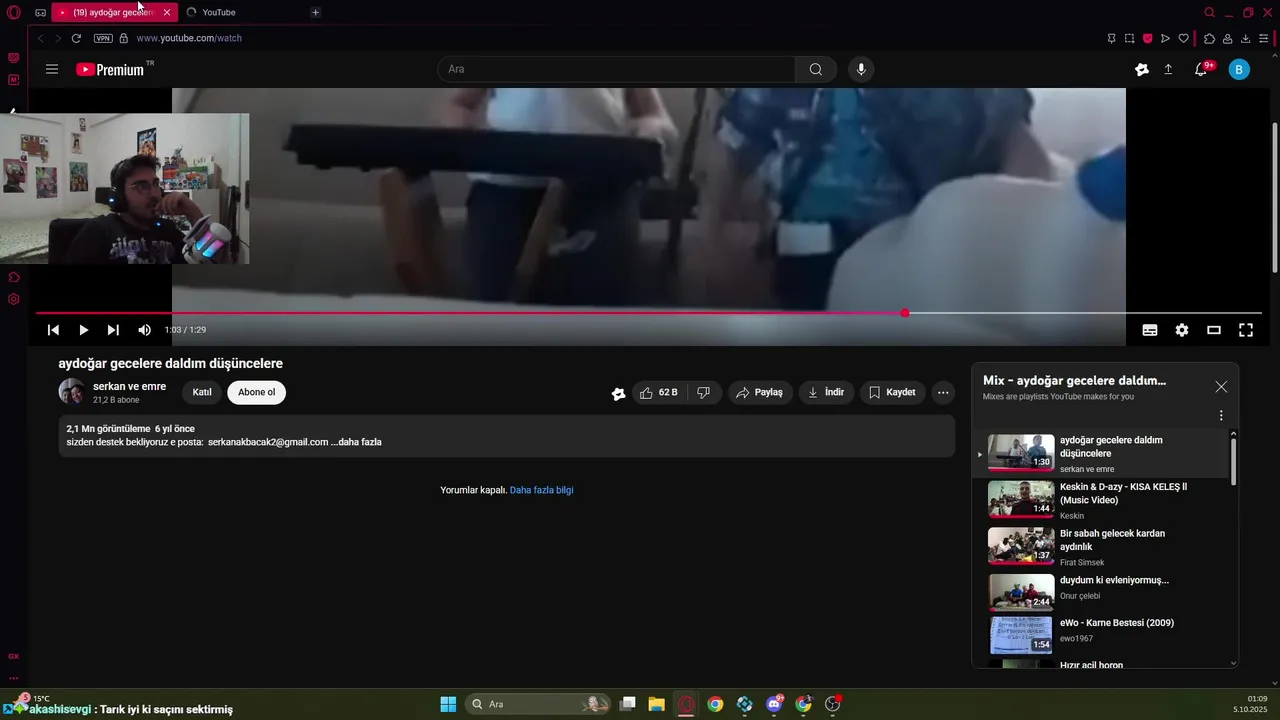Open the YouTube upload/create icon
The image size is (1280, 720).
point(1168,69)
